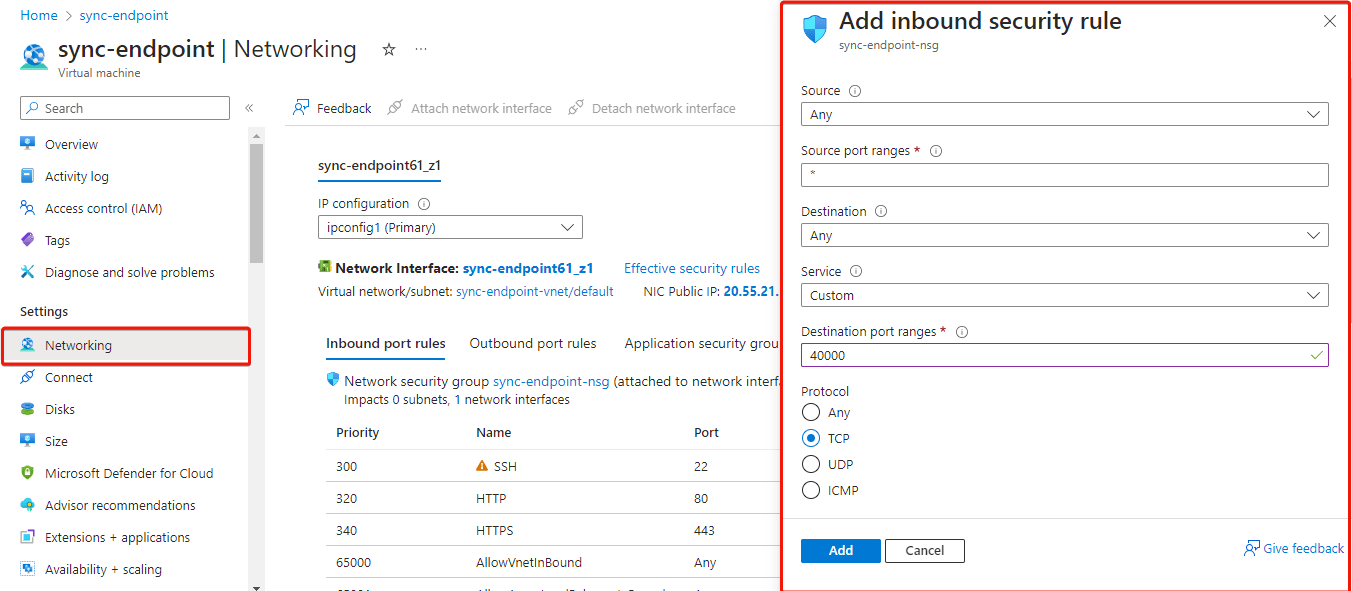Click the info icon next to Source port ranges
The height and width of the screenshot is (591, 1352).
[936, 151]
